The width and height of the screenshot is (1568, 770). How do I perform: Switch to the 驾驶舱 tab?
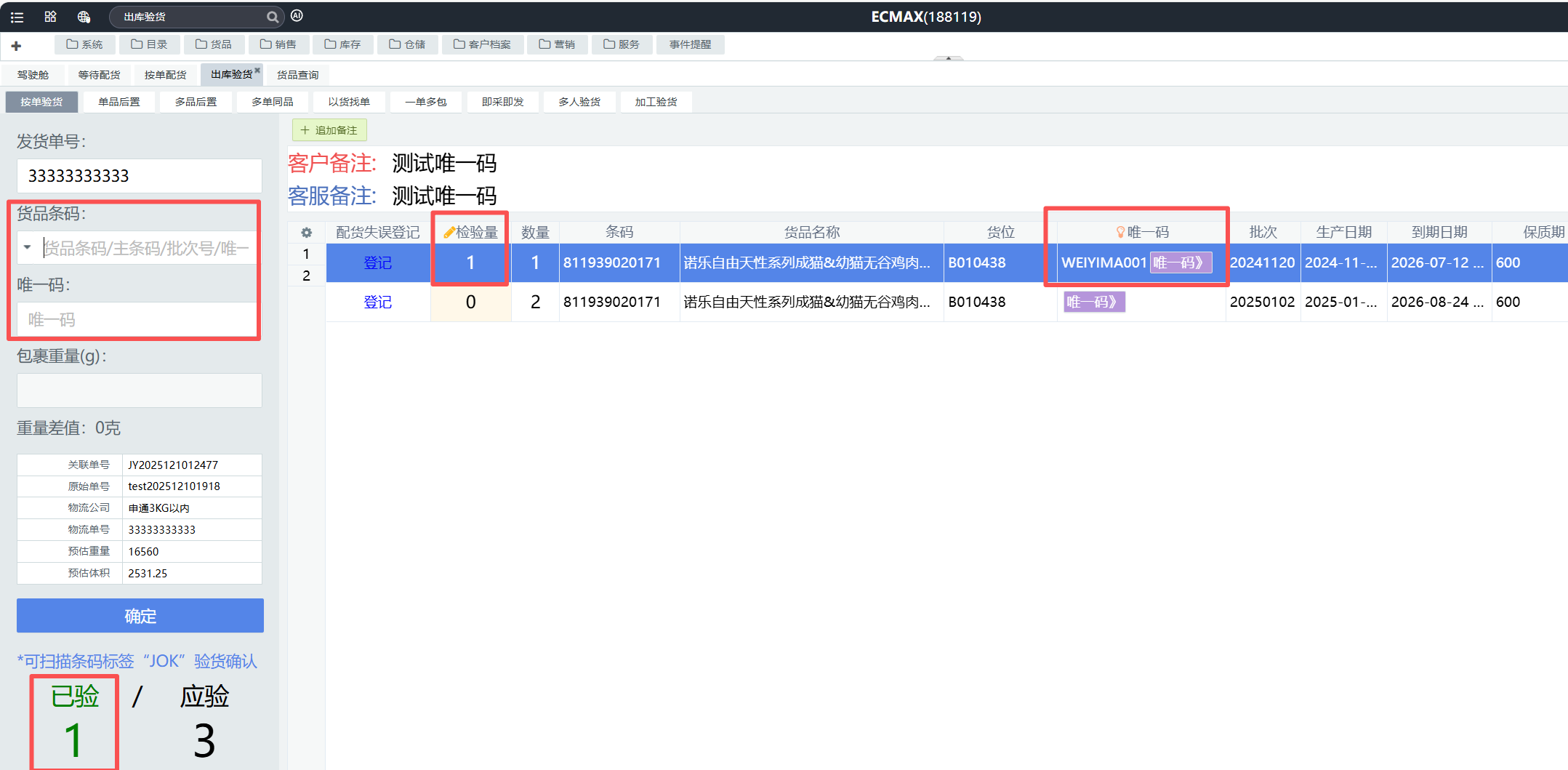tap(33, 75)
